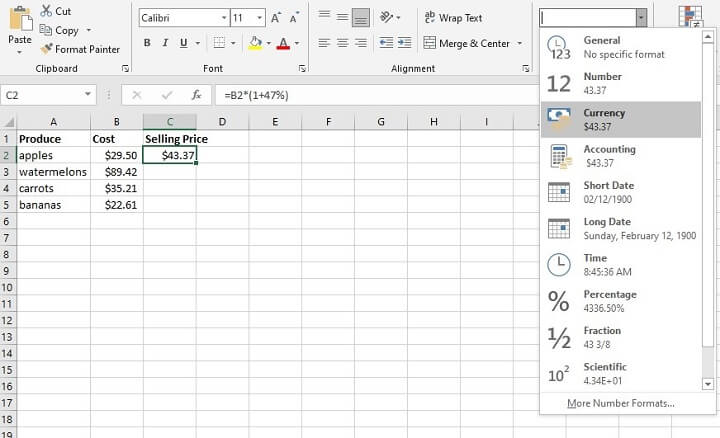Set Middle Align vertical alignment
The width and height of the screenshot is (720, 438).
[x=342, y=17]
